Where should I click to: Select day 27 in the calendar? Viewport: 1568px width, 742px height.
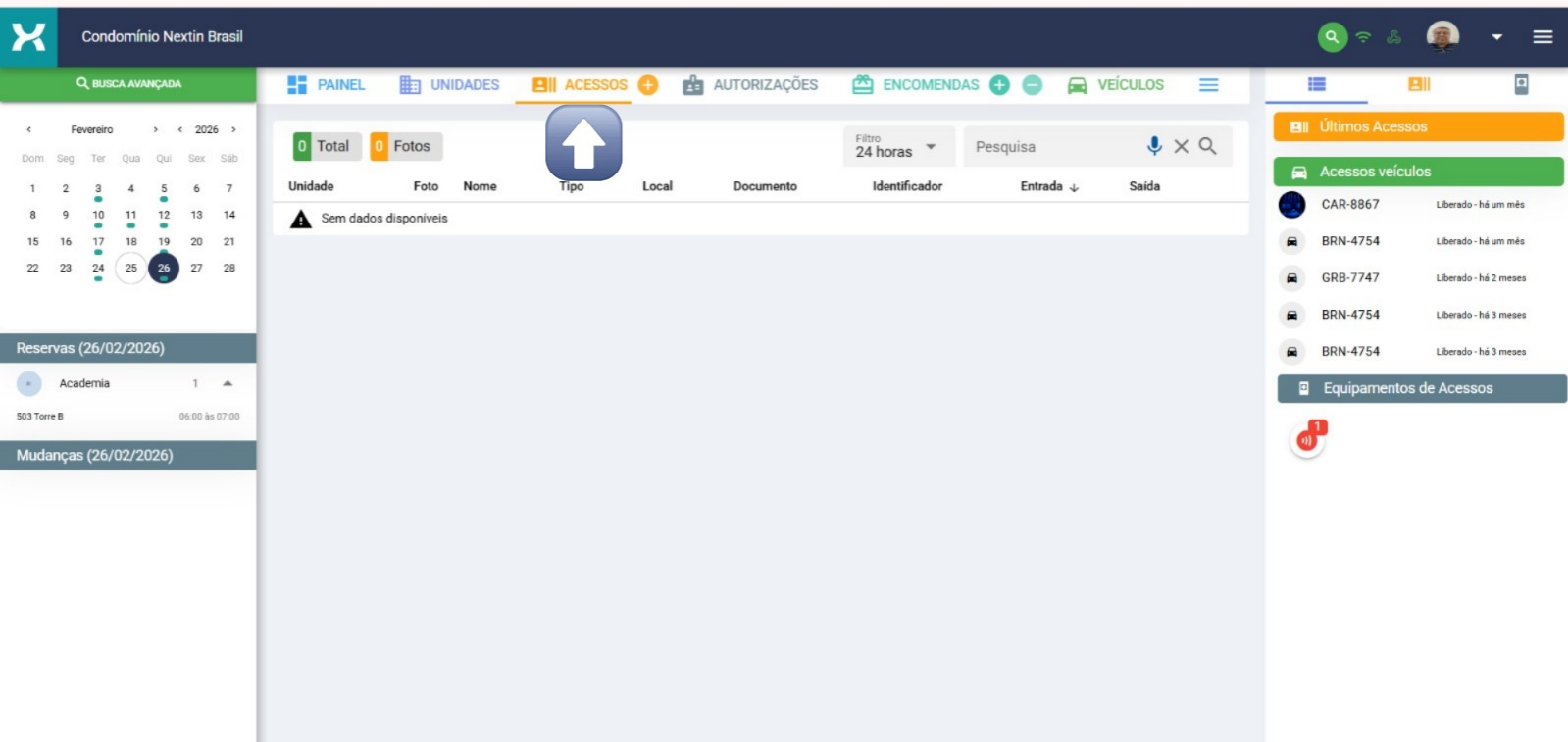(196, 268)
